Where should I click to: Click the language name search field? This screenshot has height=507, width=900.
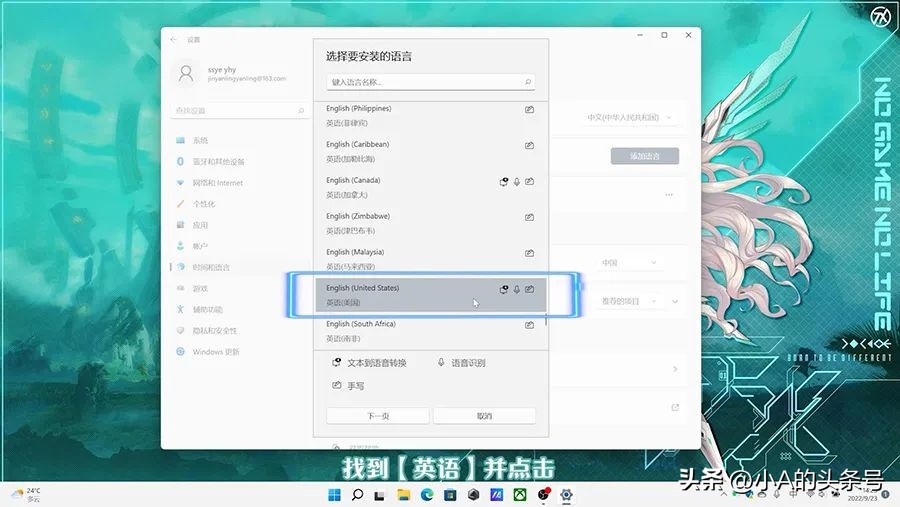click(430, 82)
